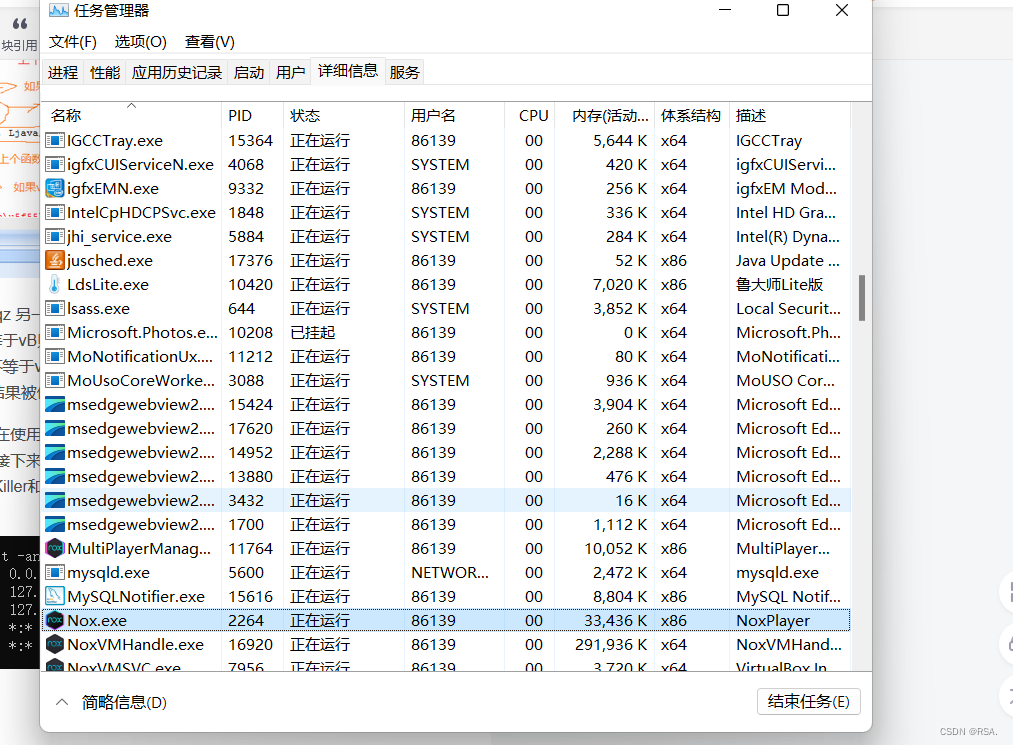1013x745 pixels.
Task: Click memory value 5,644 K
Action: pos(620,140)
